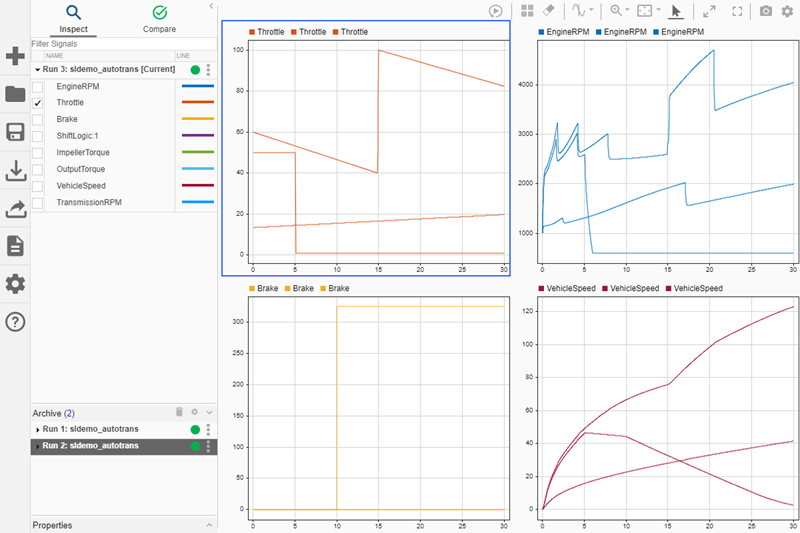Select the zoom magnifier tool
The width and height of the screenshot is (800, 533).
[616, 10]
